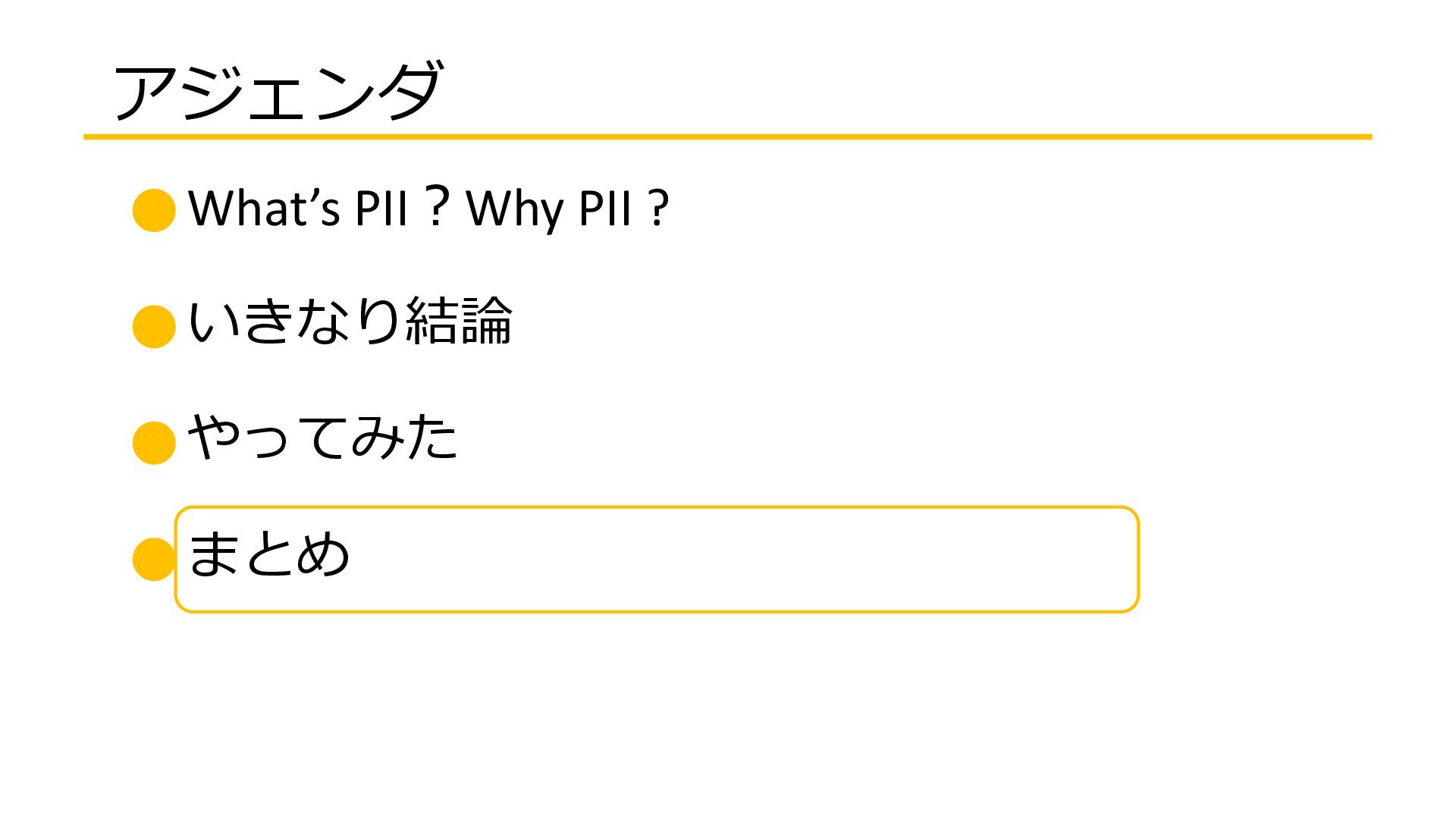Click the yellow bullet beside いきなり結論
Screen dimensions: 1456x819
pos(154,326)
